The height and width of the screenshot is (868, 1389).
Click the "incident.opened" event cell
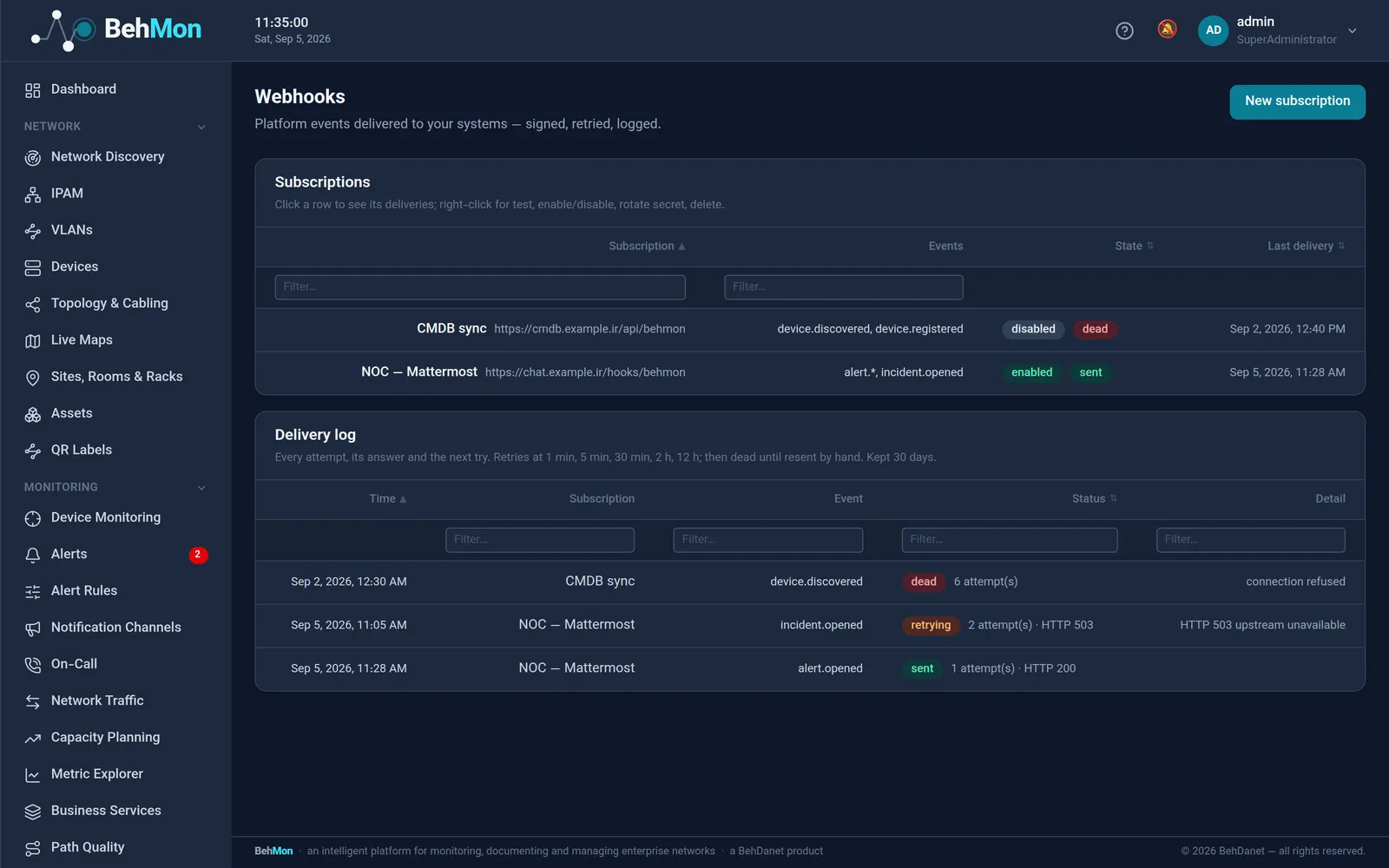[821, 626]
